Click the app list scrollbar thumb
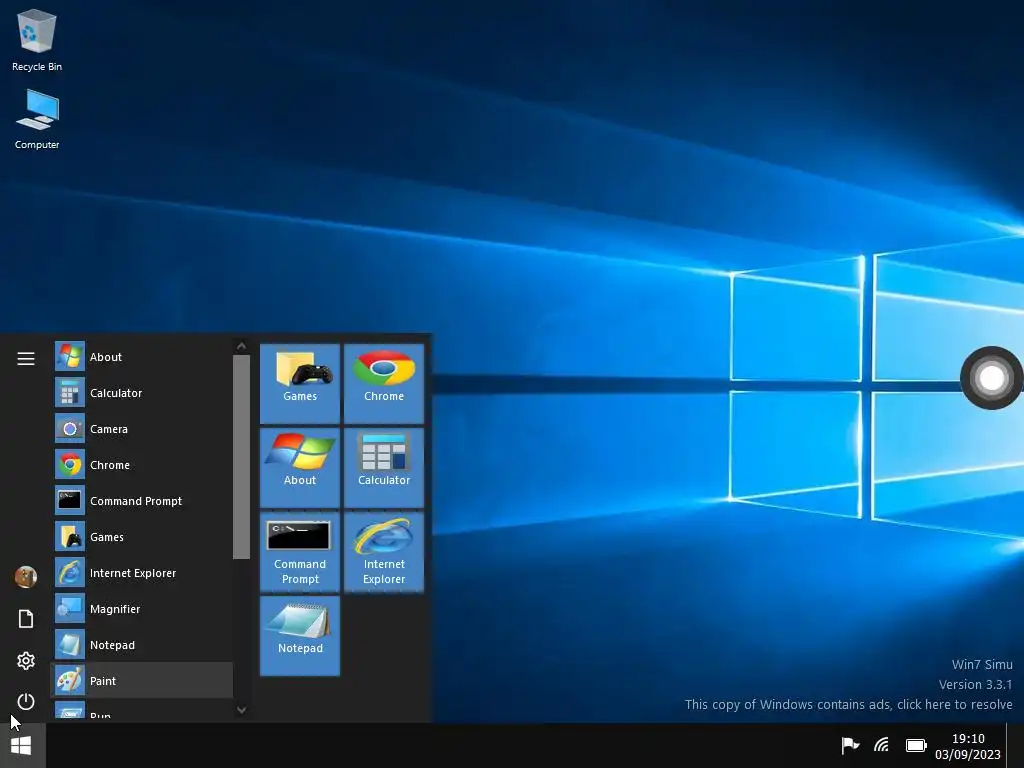The height and width of the screenshot is (768, 1024). coord(241,457)
